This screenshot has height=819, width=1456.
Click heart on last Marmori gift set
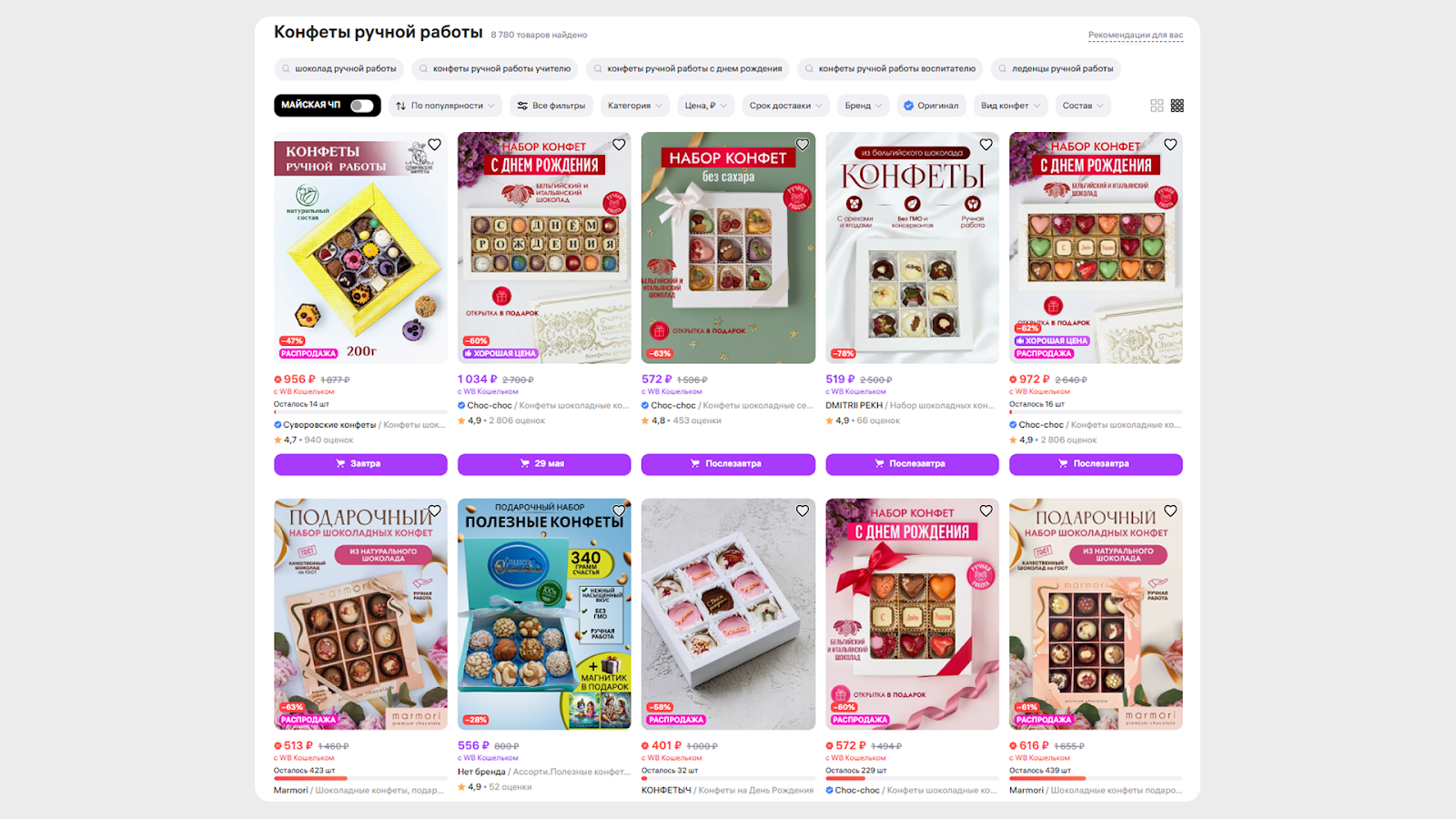pyautogui.click(x=1170, y=511)
